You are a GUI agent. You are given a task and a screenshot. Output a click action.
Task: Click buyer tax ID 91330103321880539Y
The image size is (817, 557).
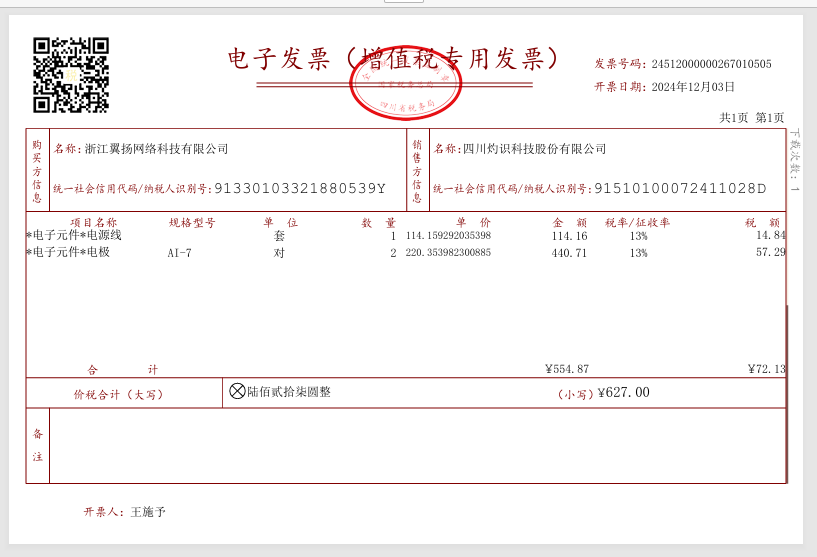click(300, 188)
